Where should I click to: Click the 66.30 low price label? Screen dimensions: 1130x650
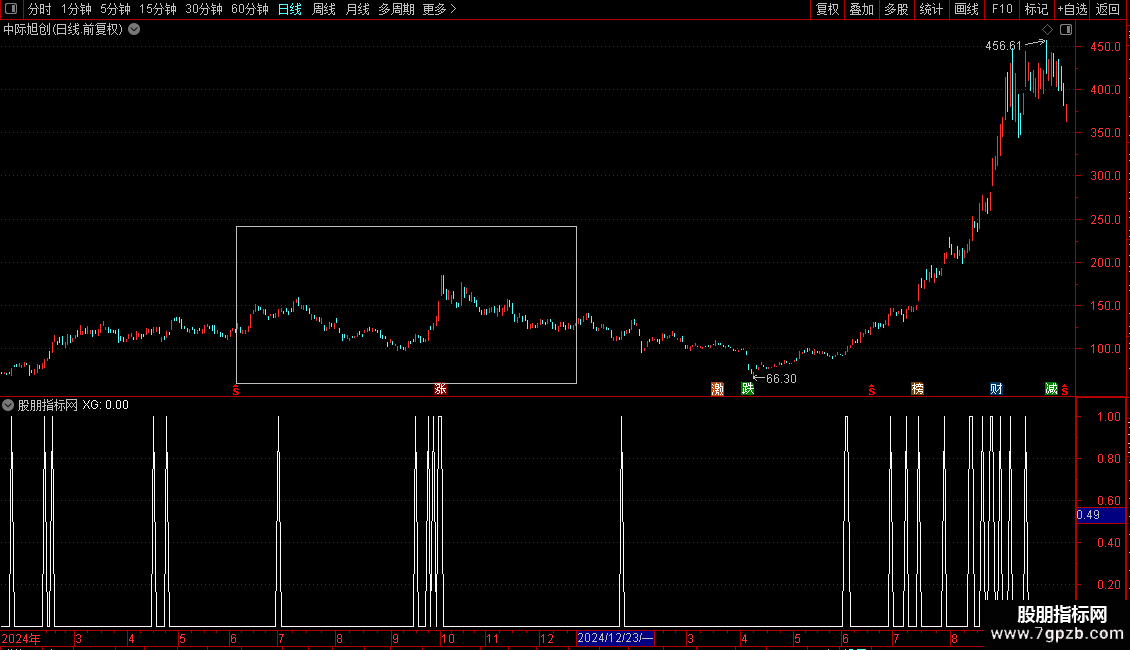click(x=781, y=378)
